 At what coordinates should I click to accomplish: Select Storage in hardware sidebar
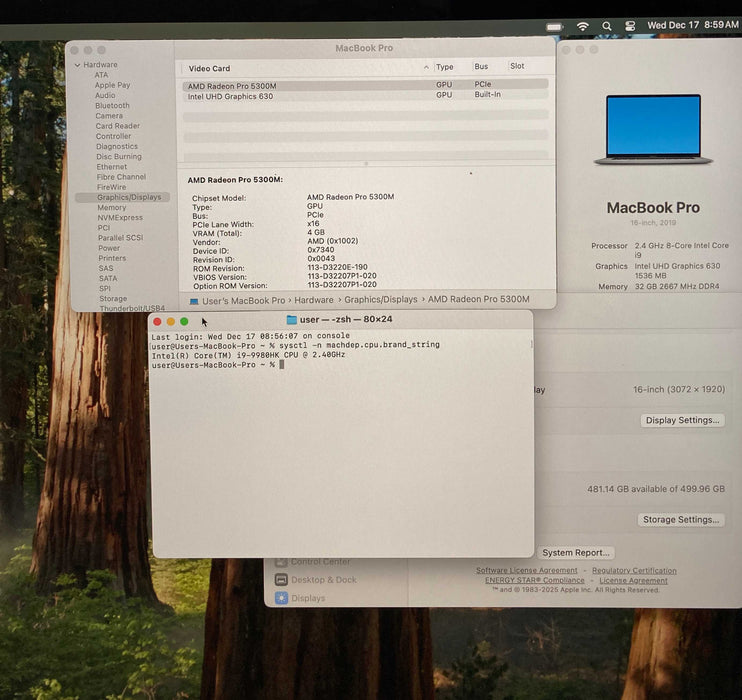tap(113, 299)
